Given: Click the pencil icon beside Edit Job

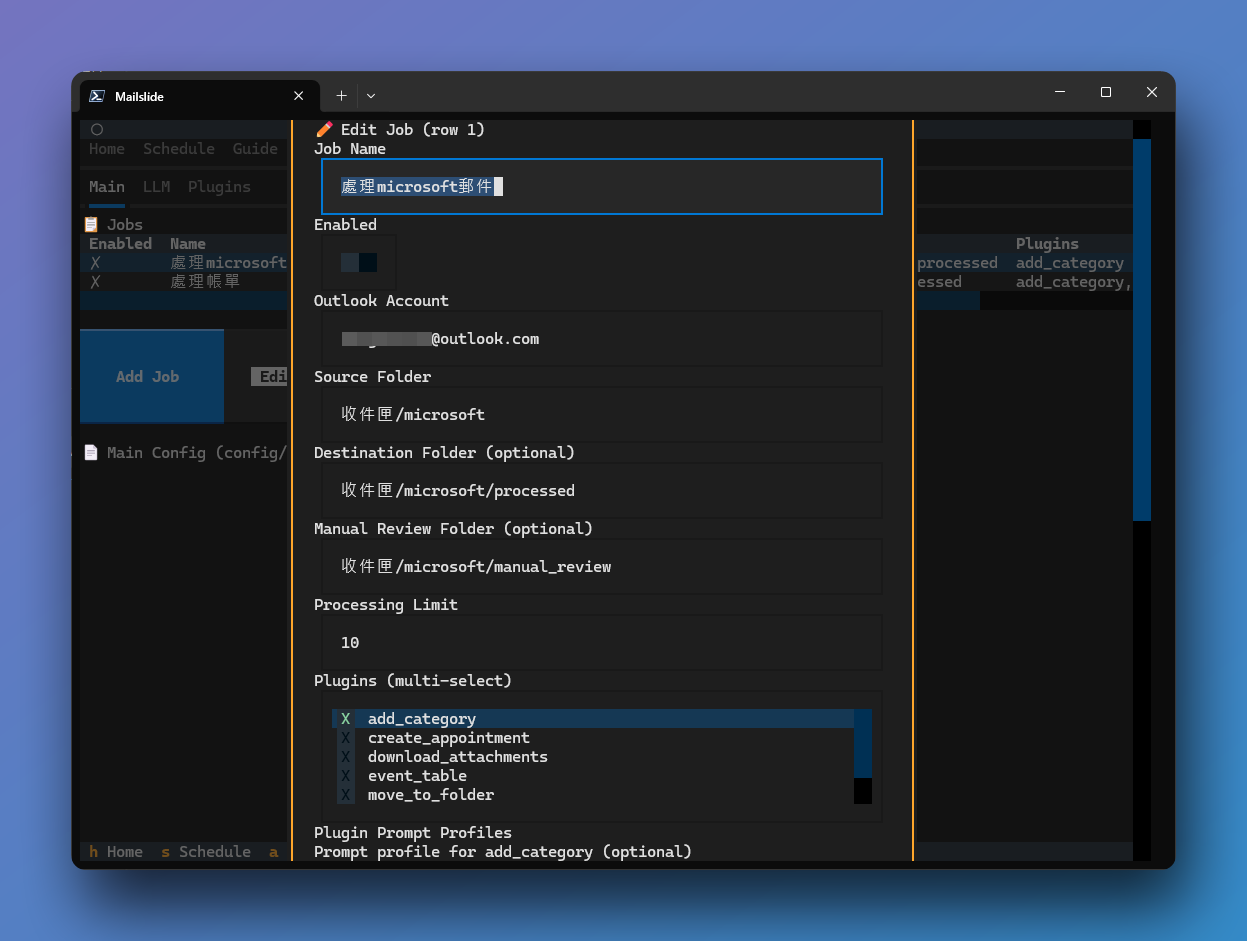Looking at the screenshot, I should [x=323, y=129].
